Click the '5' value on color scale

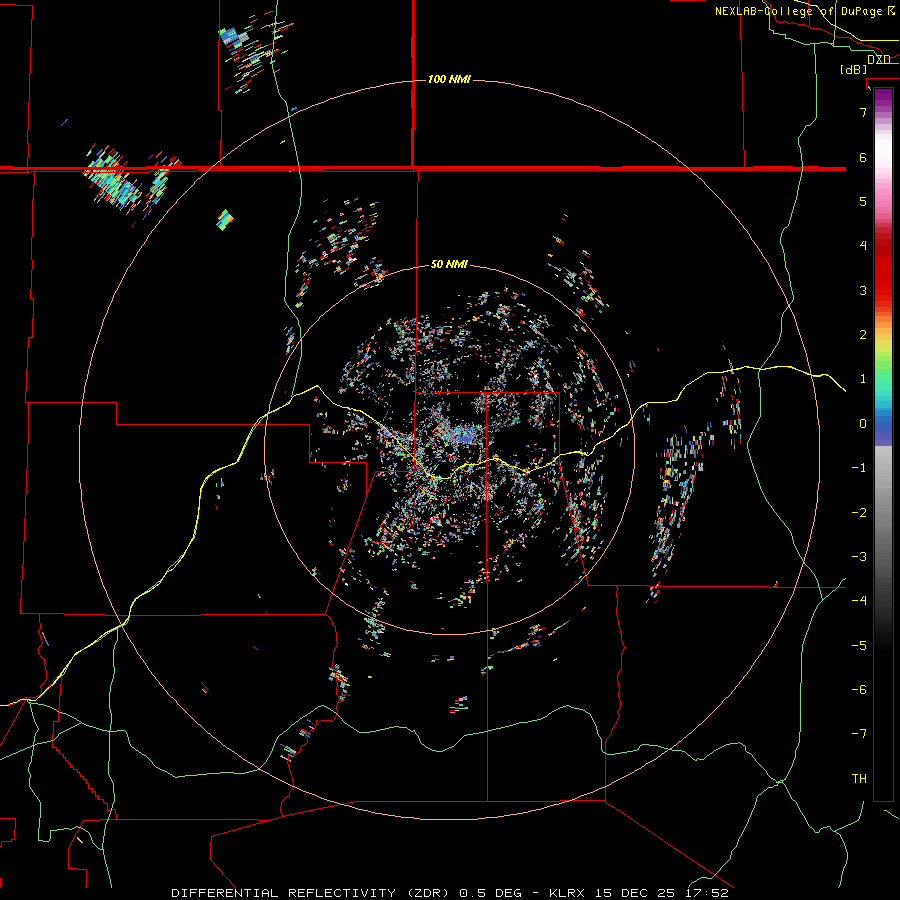(863, 201)
